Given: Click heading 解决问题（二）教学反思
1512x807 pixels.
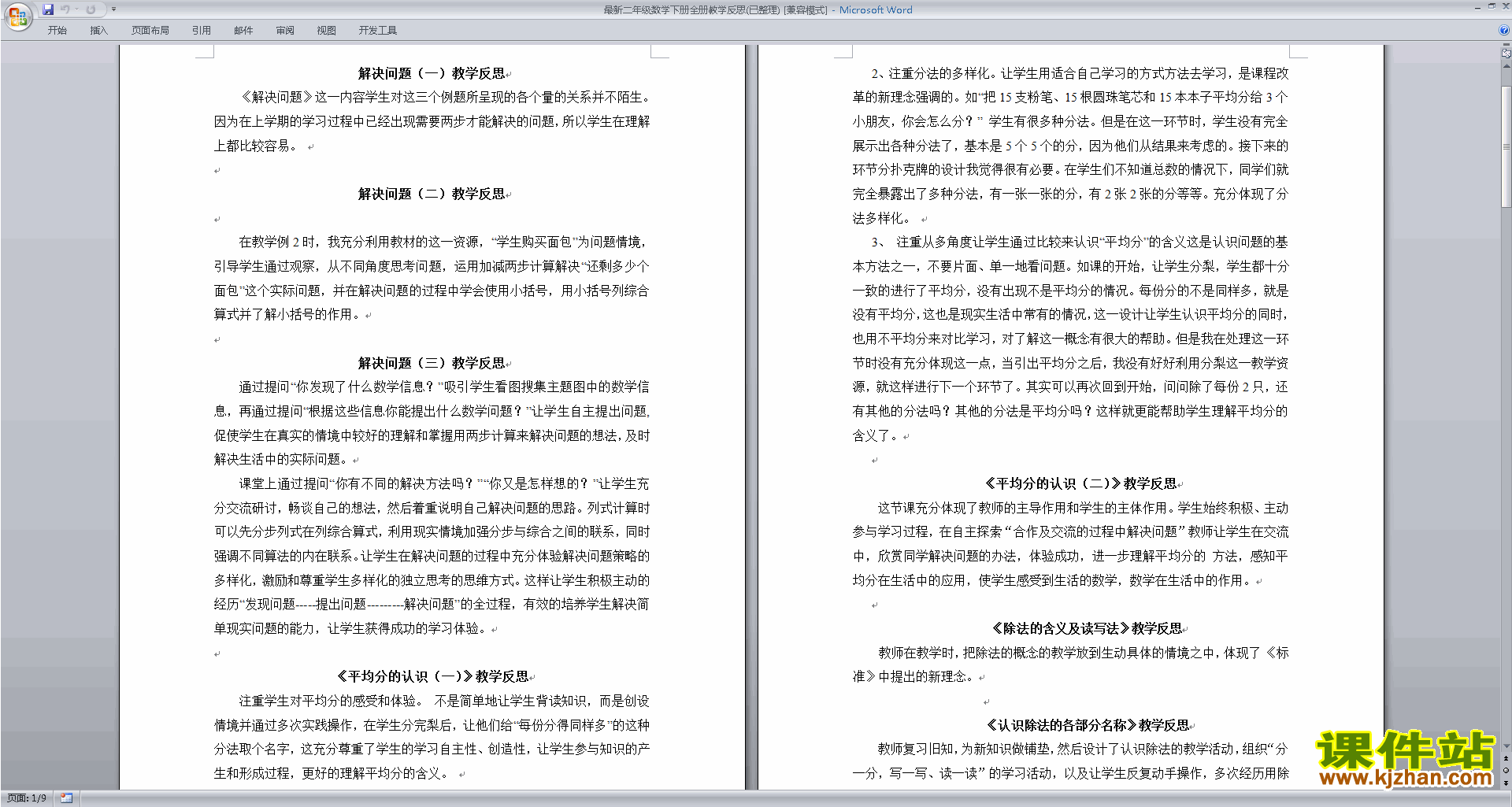Looking at the screenshot, I should pyautogui.click(x=432, y=194).
